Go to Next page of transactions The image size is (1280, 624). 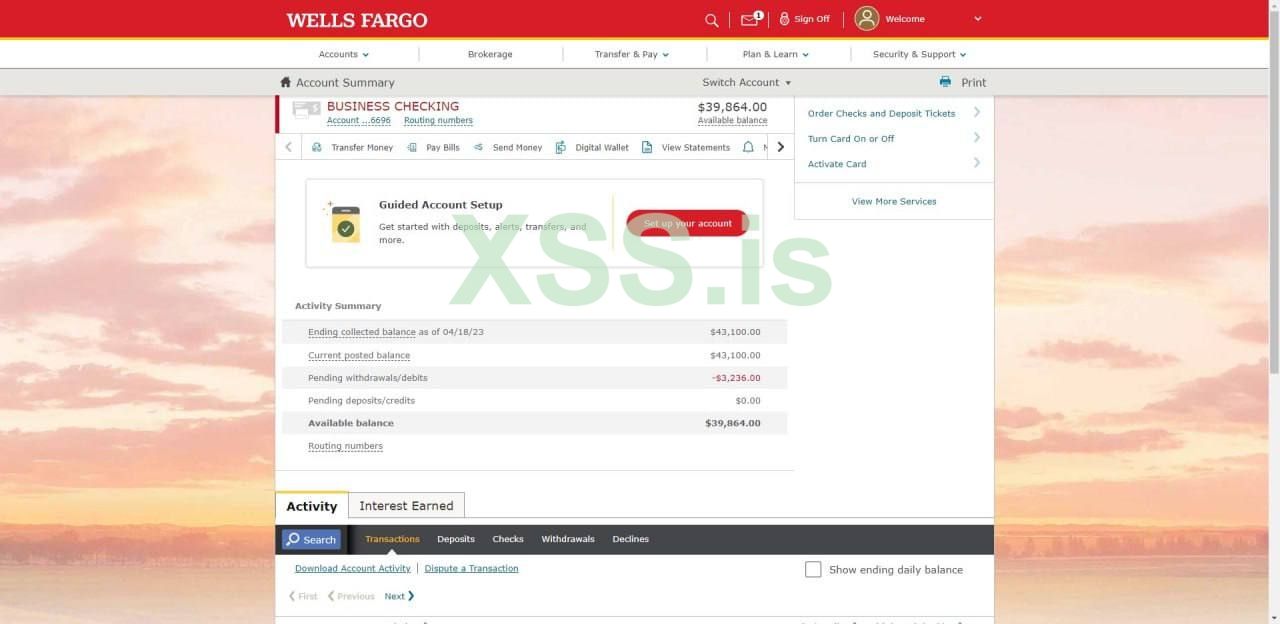click(x=399, y=596)
